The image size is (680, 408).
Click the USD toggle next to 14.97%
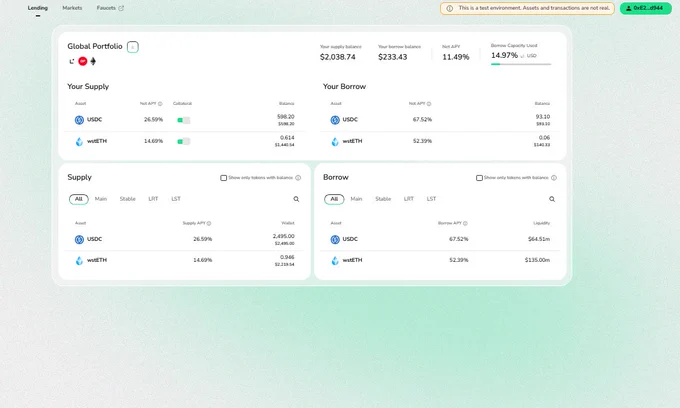[x=529, y=56]
